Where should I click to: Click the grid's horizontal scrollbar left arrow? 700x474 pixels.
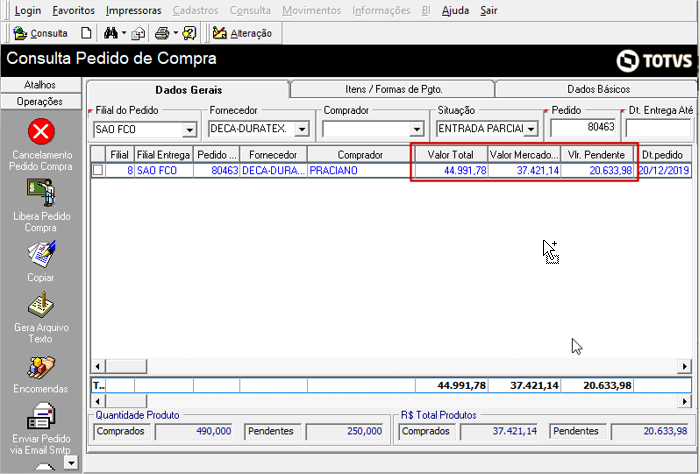(98, 367)
